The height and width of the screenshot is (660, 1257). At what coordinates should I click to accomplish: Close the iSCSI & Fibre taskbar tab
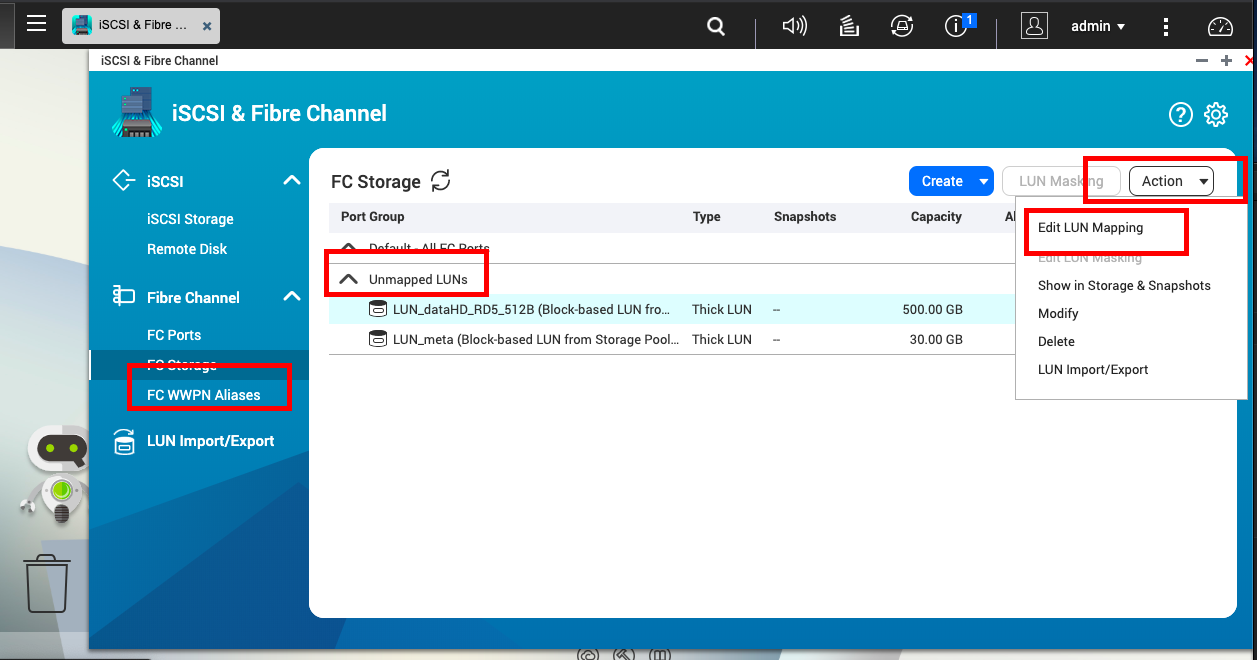[x=207, y=27]
